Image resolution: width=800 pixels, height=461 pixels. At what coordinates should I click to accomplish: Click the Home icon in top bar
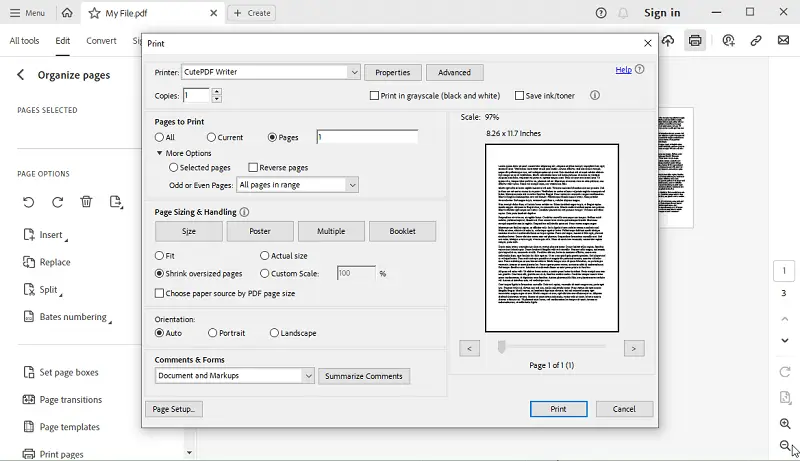(66, 13)
